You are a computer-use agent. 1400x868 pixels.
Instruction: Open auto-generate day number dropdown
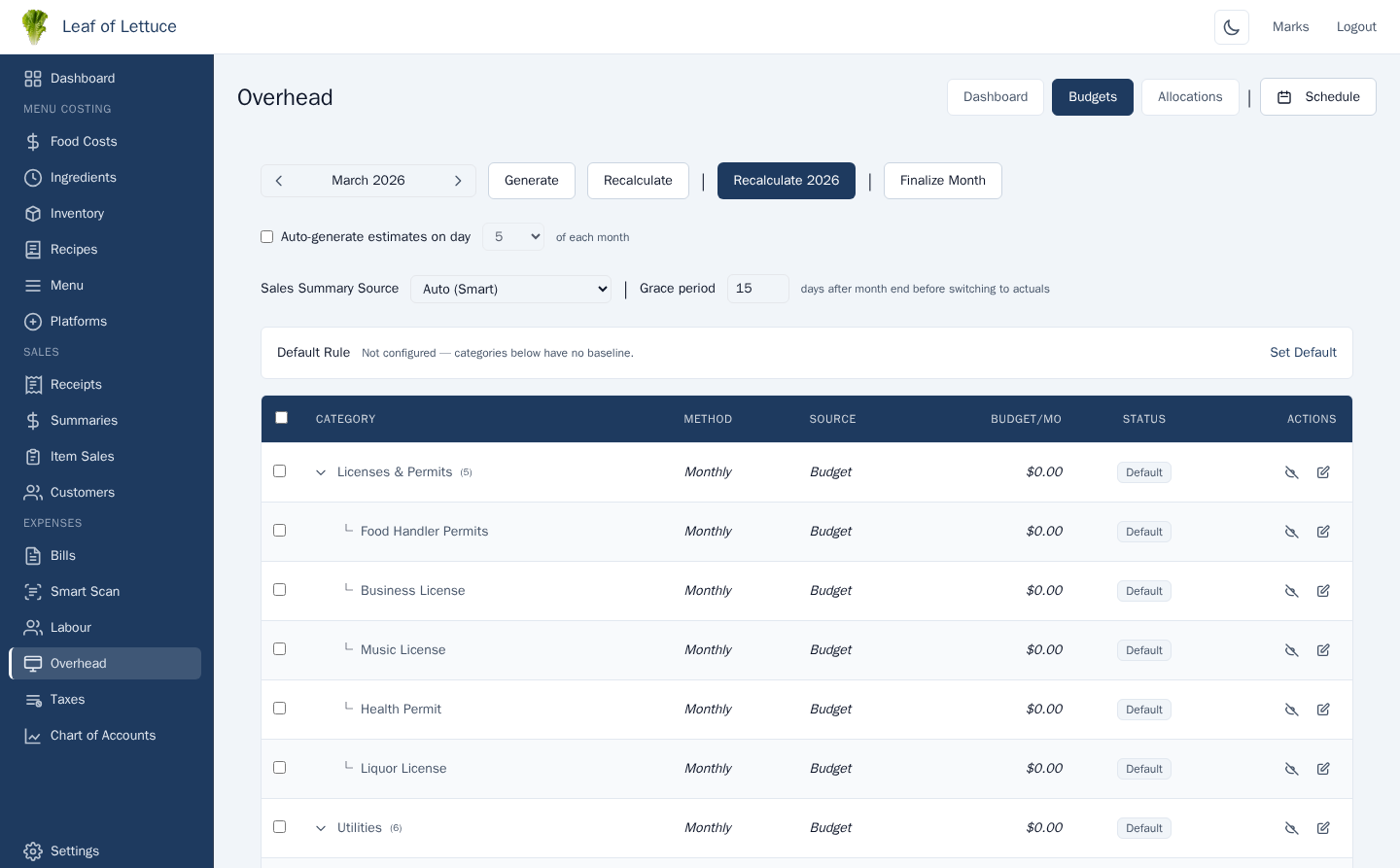coord(513,237)
